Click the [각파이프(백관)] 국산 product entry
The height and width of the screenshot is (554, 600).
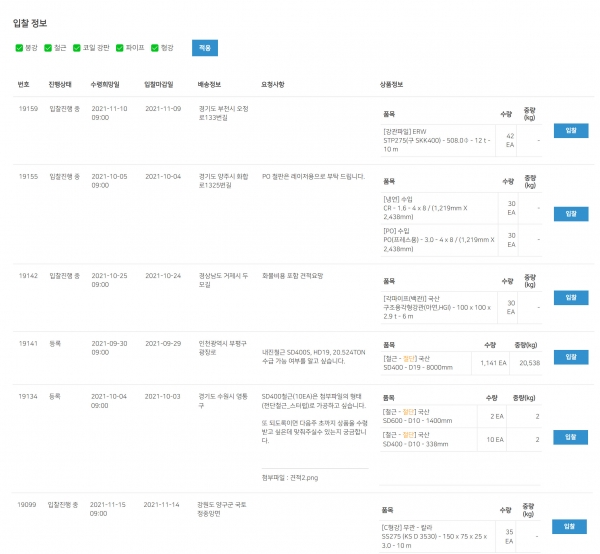point(437,307)
